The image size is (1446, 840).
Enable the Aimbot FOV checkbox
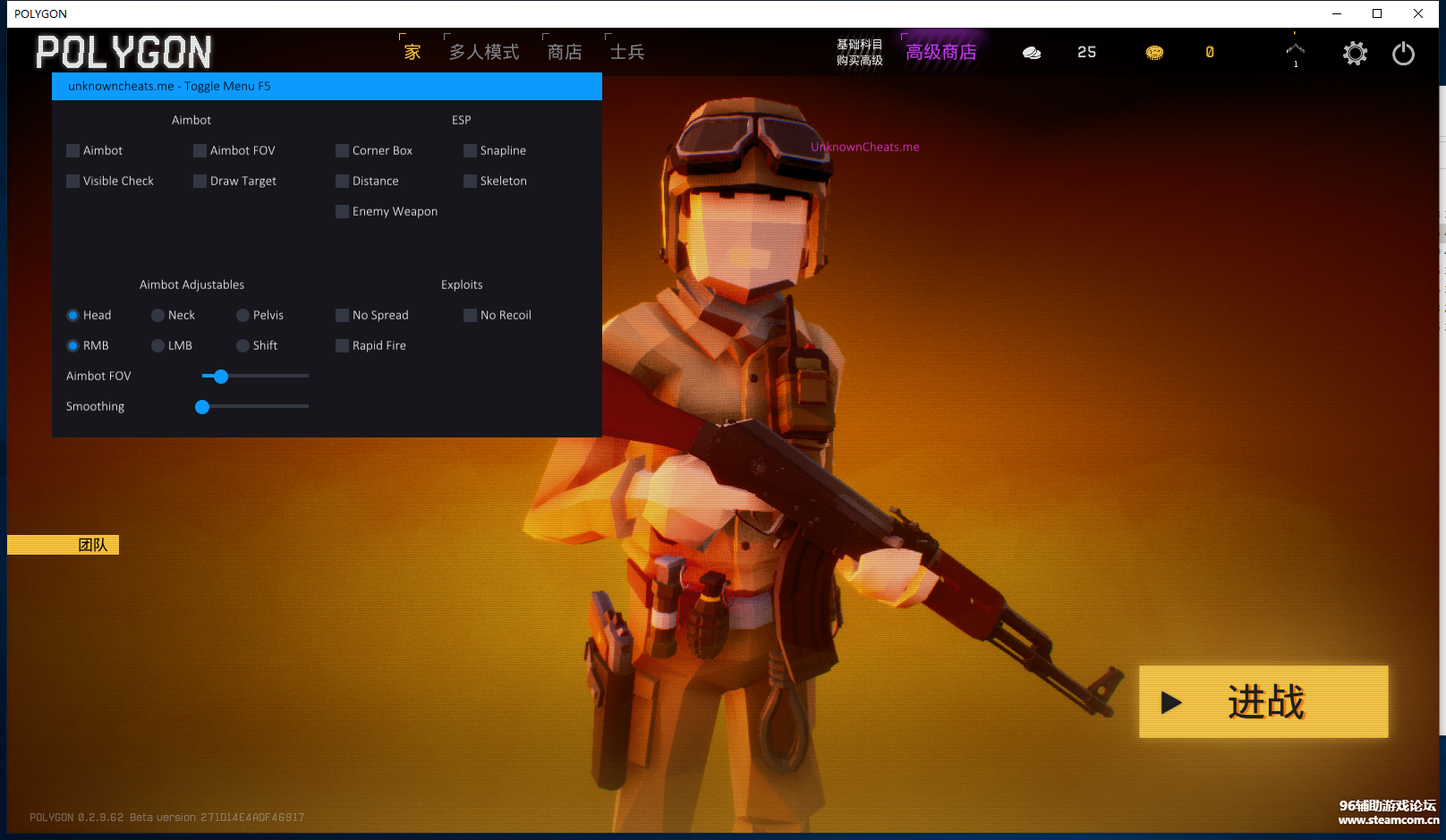coord(200,151)
